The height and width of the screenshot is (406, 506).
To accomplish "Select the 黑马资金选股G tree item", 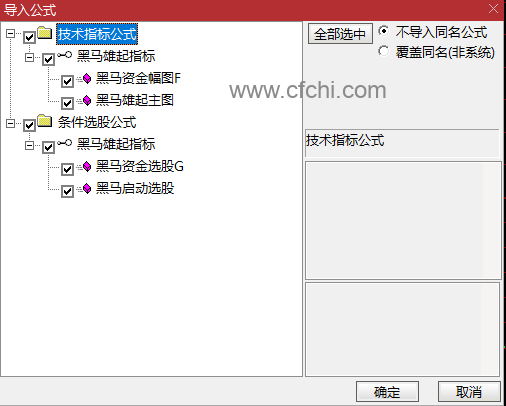I will pyautogui.click(x=140, y=166).
